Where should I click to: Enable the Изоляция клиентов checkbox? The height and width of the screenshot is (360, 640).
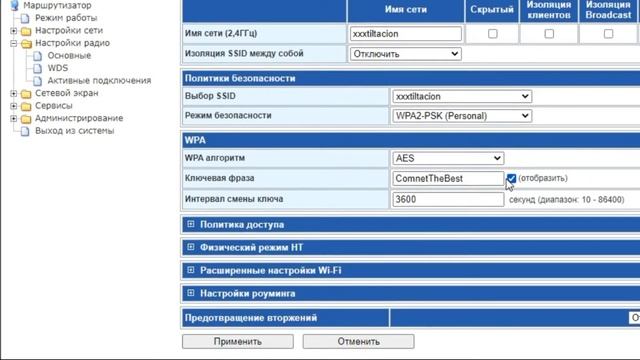click(549, 33)
